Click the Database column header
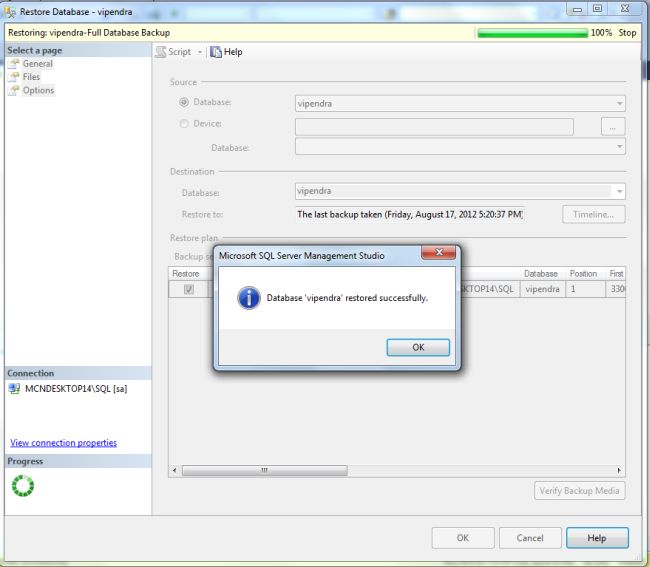 click(541, 274)
